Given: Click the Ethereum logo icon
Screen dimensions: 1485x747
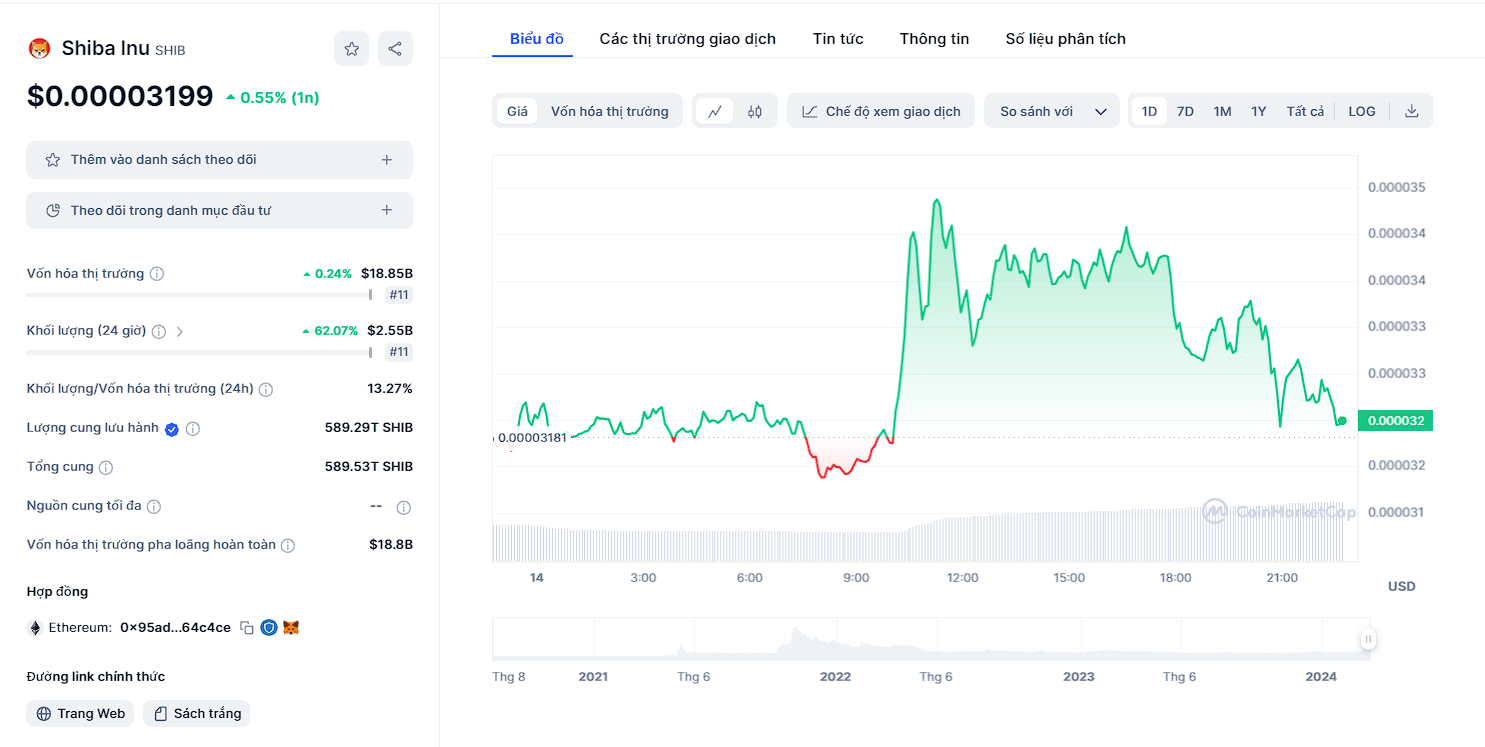Looking at the screenshot, I should tap(35, 628).
